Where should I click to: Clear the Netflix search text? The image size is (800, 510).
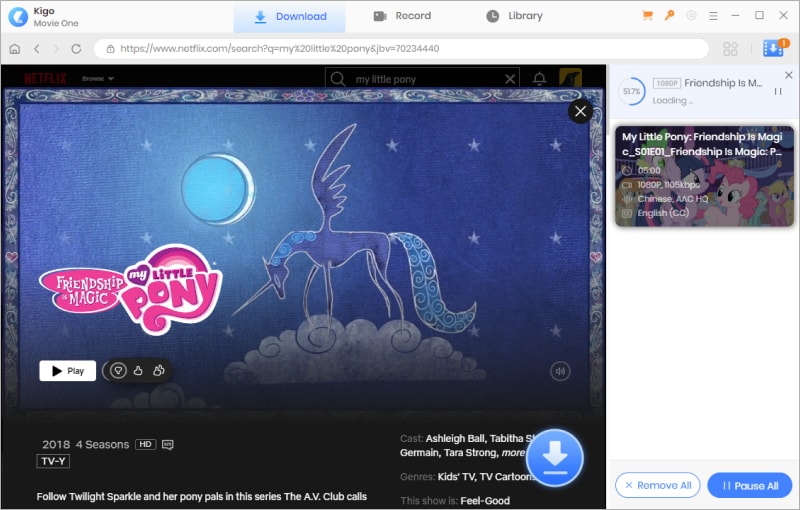[x=510, y=79]
